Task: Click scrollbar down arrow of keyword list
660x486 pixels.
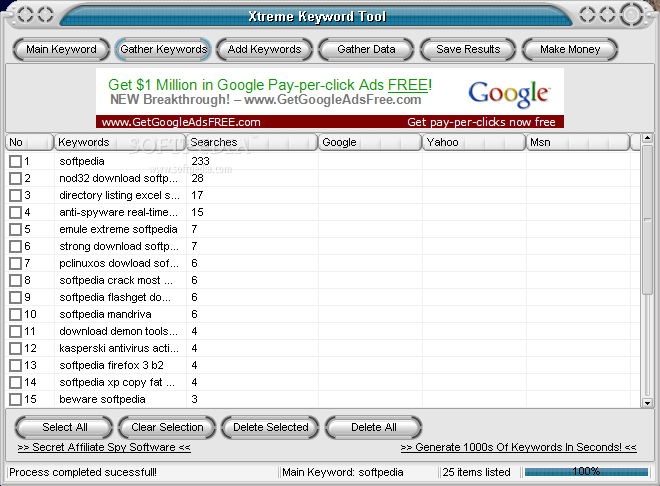Action: click(647, 403)
